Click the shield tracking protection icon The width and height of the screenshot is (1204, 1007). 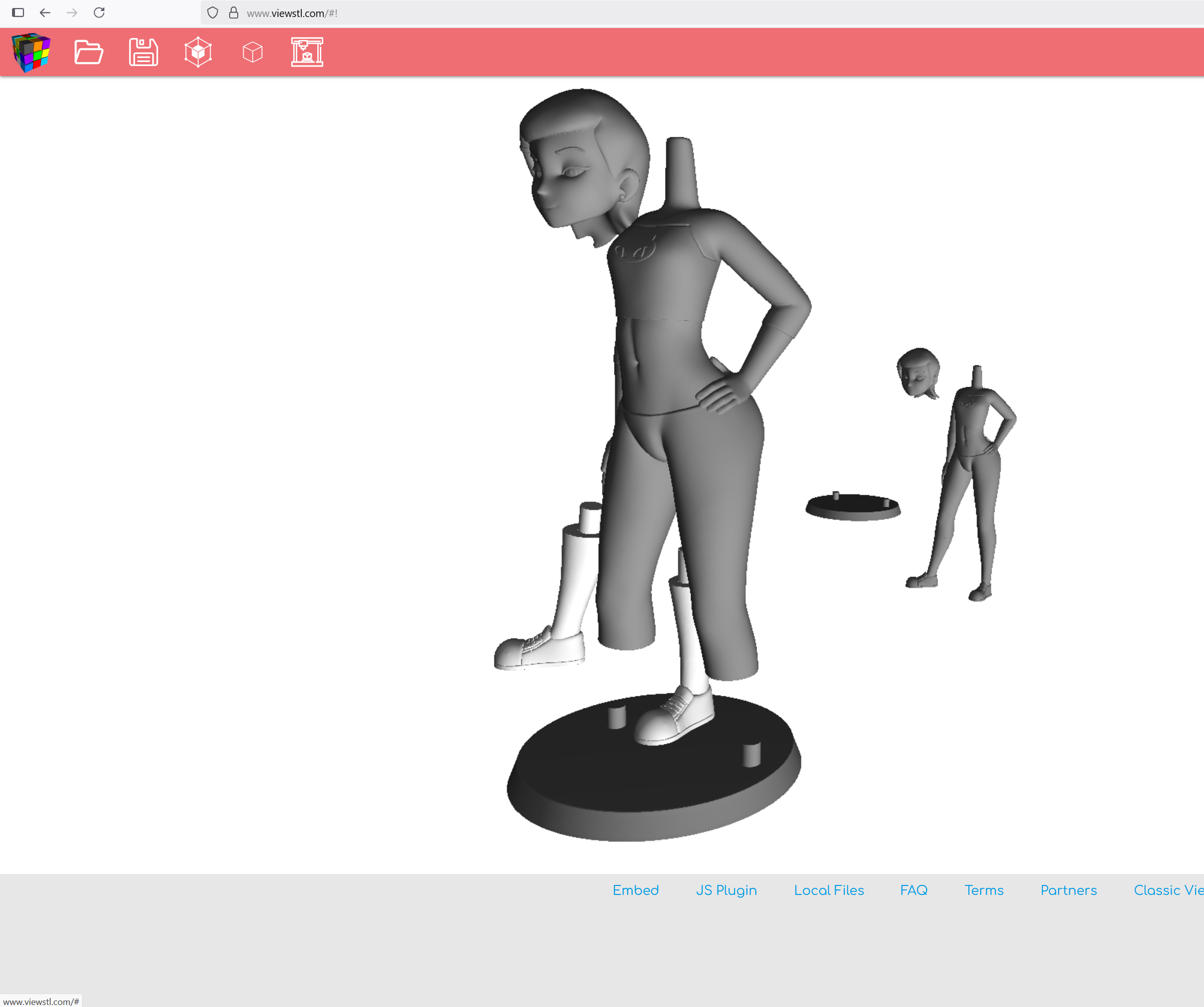pyautogui.click(x=213, y=13)
